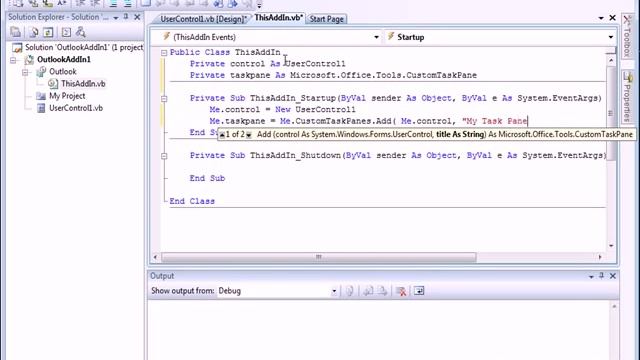The height and width of the screenshot is (360, 640).
Task: Show previous overload in IntelliSense tooltip
Action: pyautogui.click(x=222, y=135)
